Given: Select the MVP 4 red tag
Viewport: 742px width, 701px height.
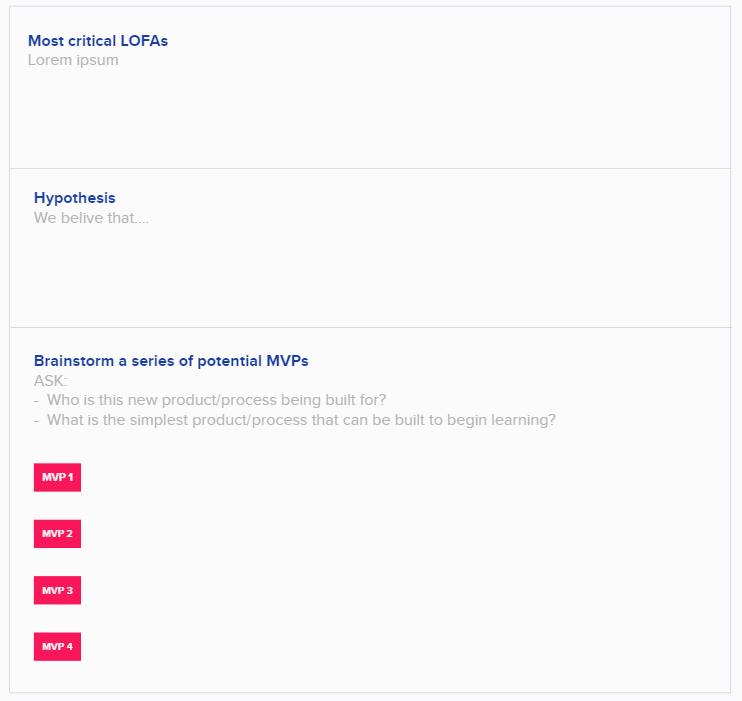Looking at the screenshot, I should pyautogui.click(x=57, y=647).
